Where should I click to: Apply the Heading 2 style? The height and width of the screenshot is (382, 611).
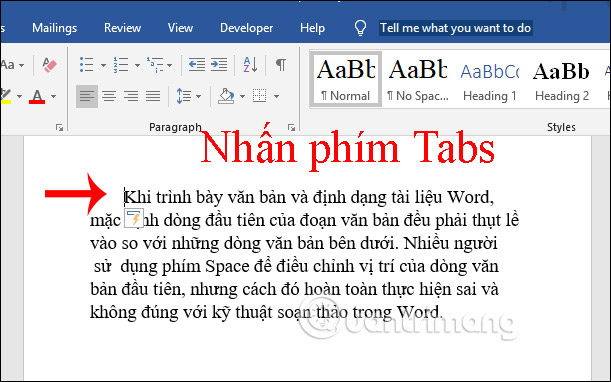coord(562,80)
